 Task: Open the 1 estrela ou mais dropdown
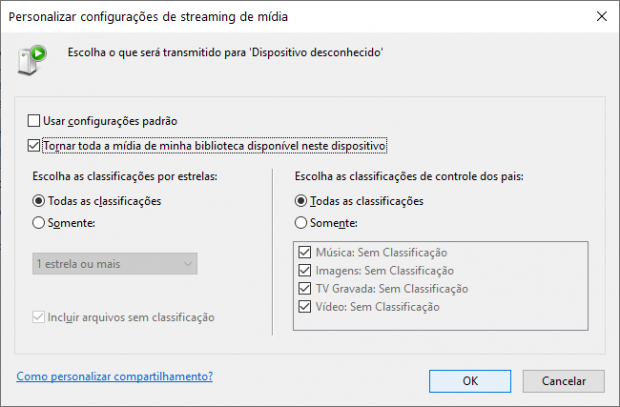tap(115, 264)
